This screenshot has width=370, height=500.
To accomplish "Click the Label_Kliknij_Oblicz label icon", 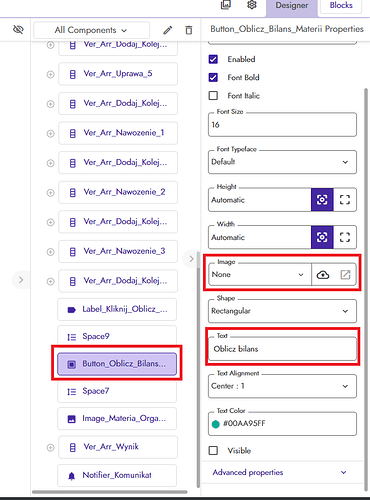I will [71, 310].
